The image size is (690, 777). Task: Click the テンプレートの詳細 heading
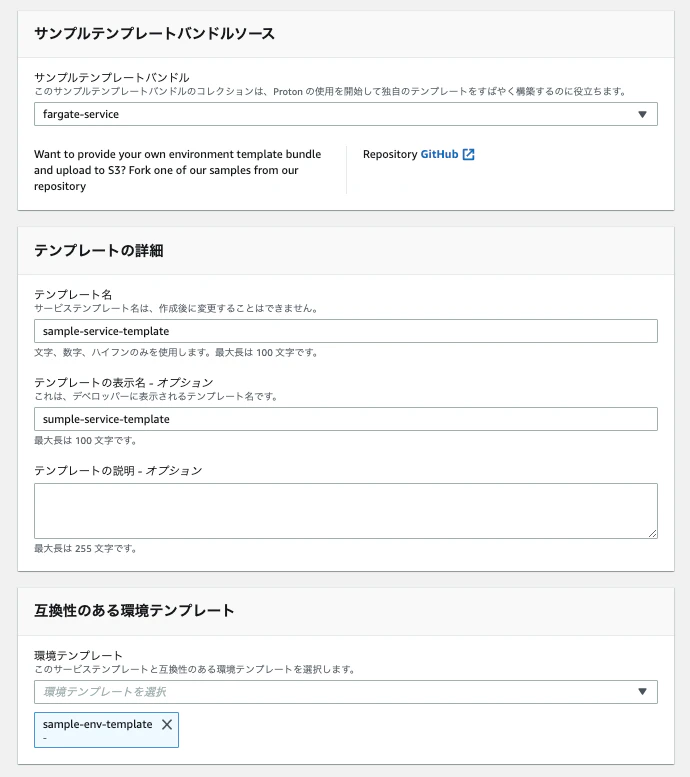pyautogui.click(x=99, y=251)
